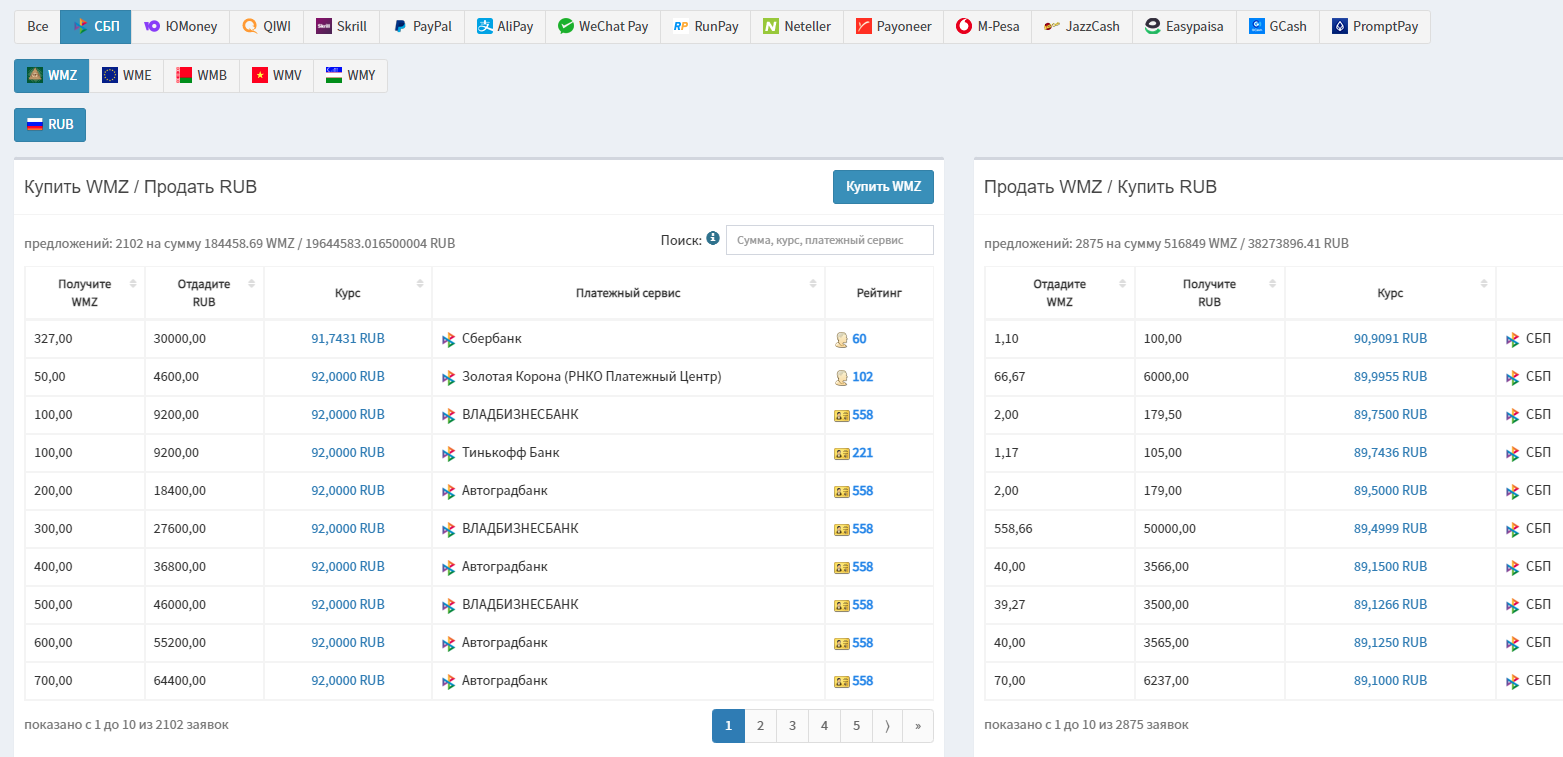Sort by Платежный сервис column
1563x757 pixels.
click(x=628, y=293)
